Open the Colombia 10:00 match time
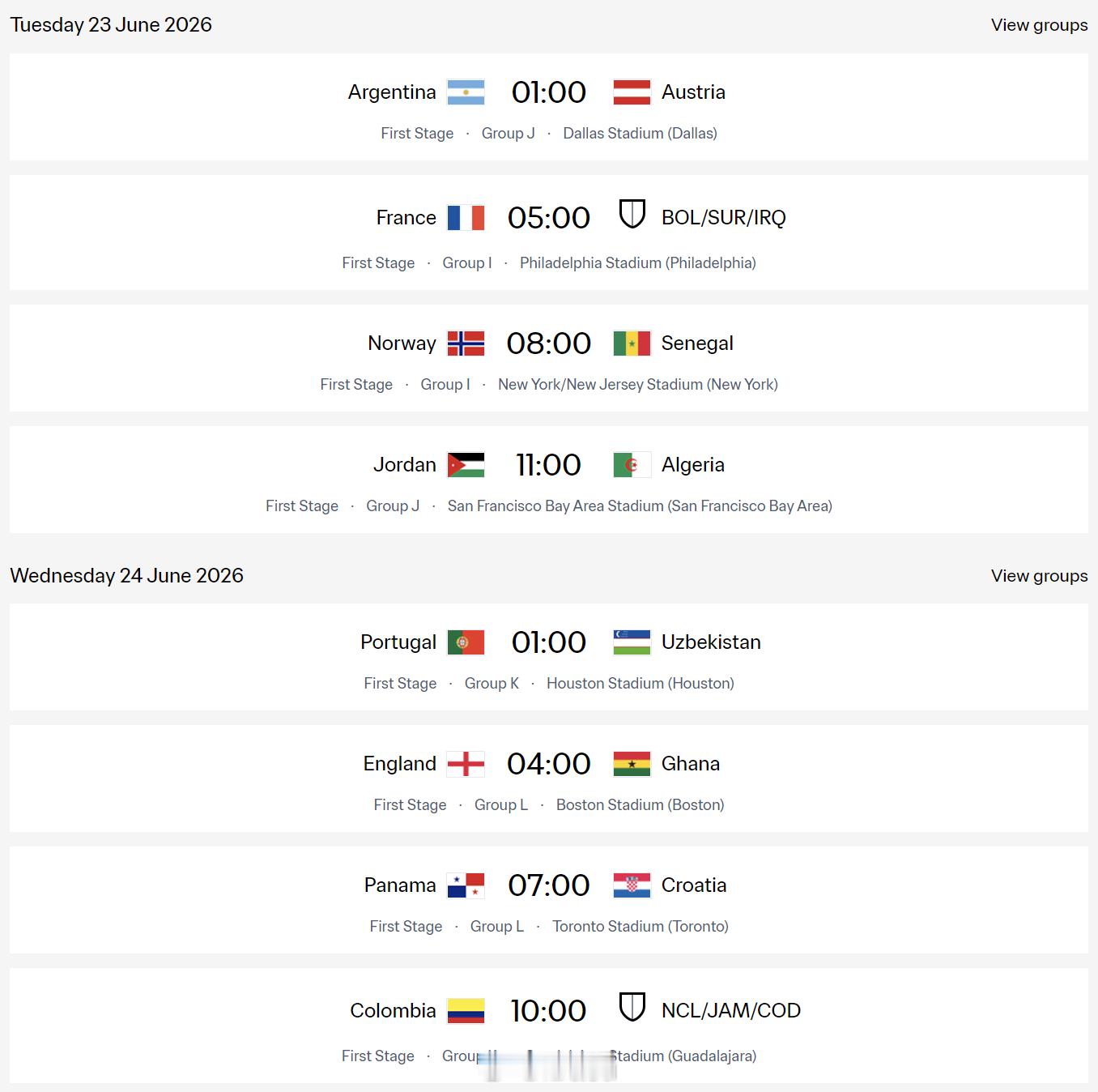The width and height of the screenshot is (1098, 1092). click(548, 1011)
